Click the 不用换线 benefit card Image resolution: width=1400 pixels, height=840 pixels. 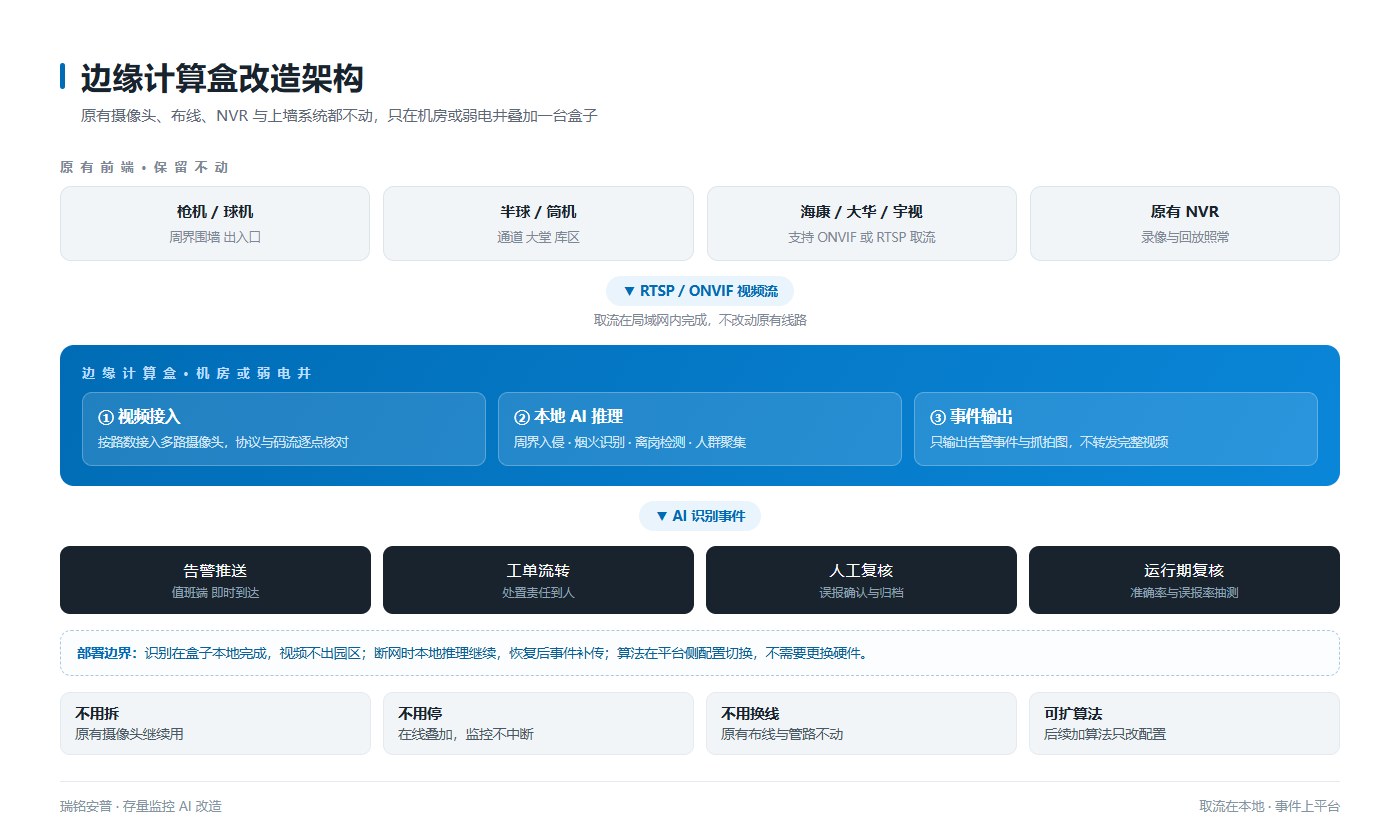[x=861, y=723]
